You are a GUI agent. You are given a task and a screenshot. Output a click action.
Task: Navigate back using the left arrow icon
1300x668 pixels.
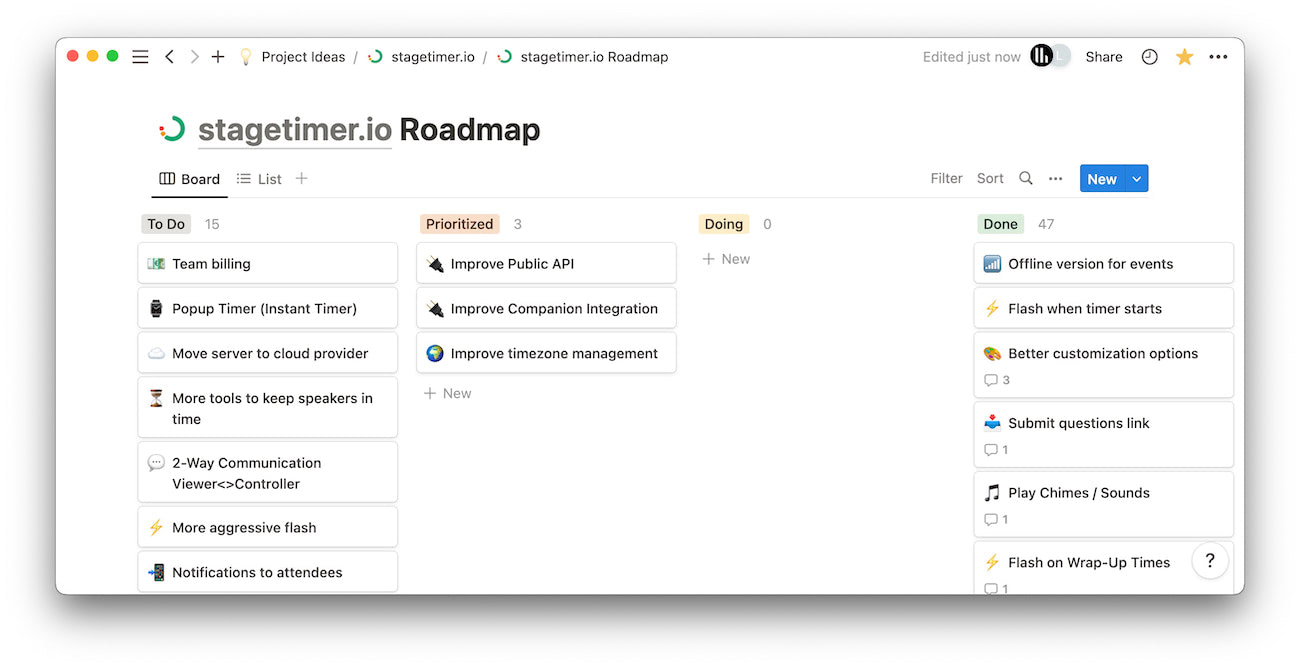(x=169, y=56)
